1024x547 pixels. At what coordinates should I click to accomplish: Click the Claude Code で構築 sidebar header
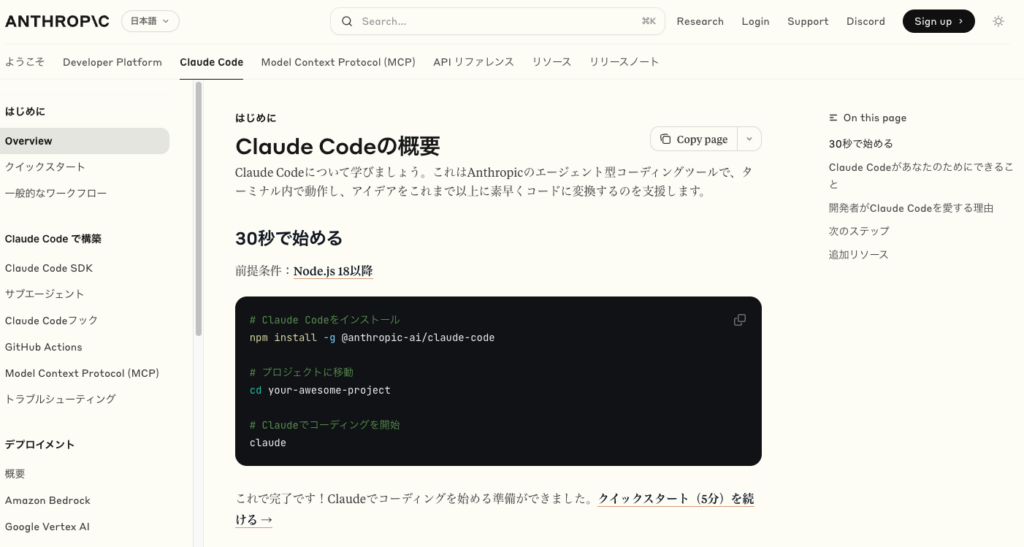53,239
